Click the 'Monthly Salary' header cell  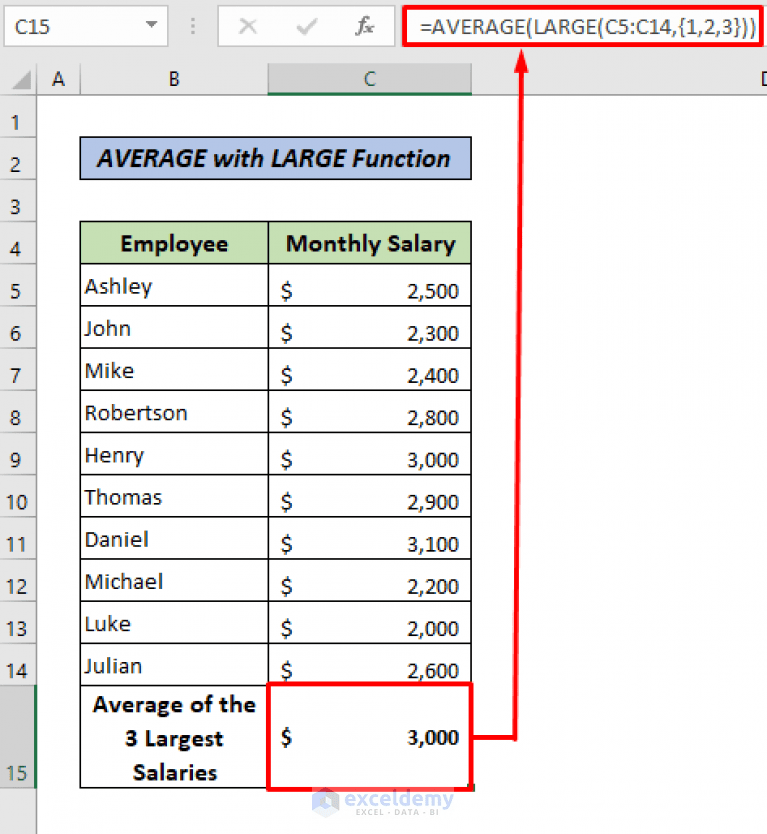(370, 243)
